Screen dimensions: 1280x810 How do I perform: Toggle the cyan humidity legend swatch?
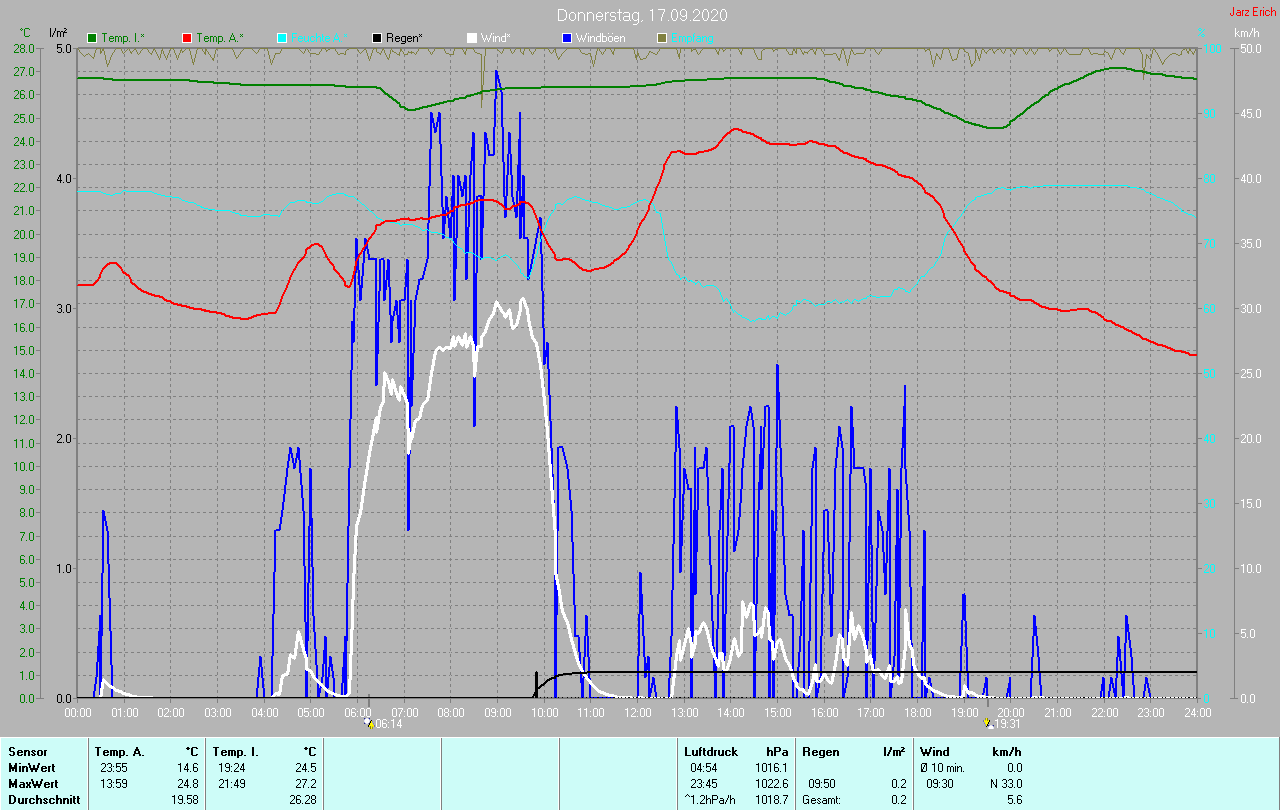282,38
